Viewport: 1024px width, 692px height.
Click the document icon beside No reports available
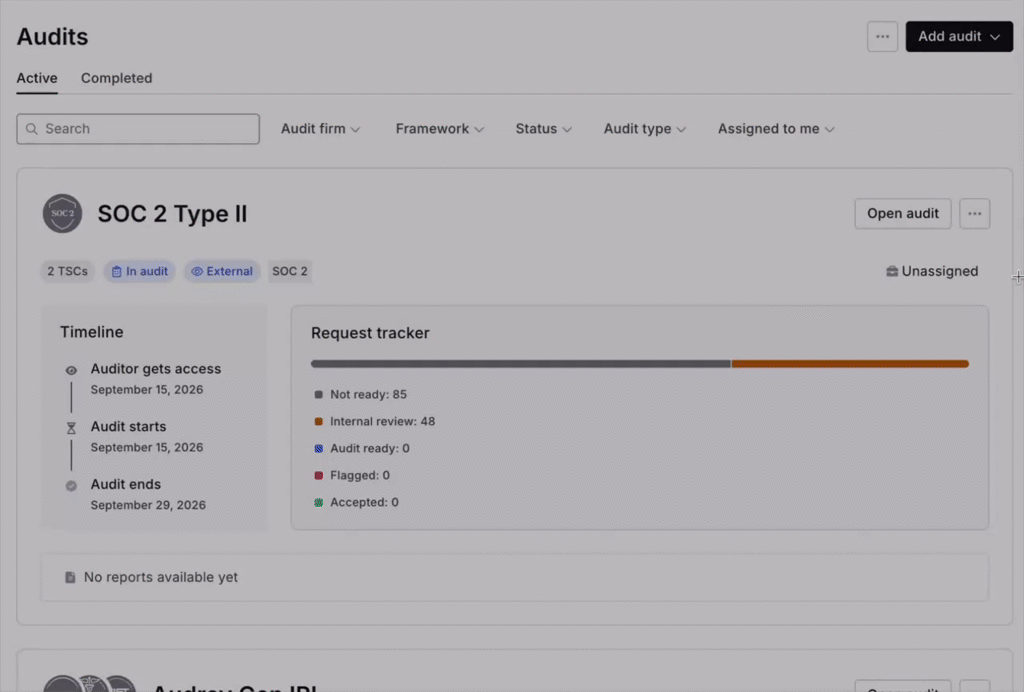tap(70, 577)
